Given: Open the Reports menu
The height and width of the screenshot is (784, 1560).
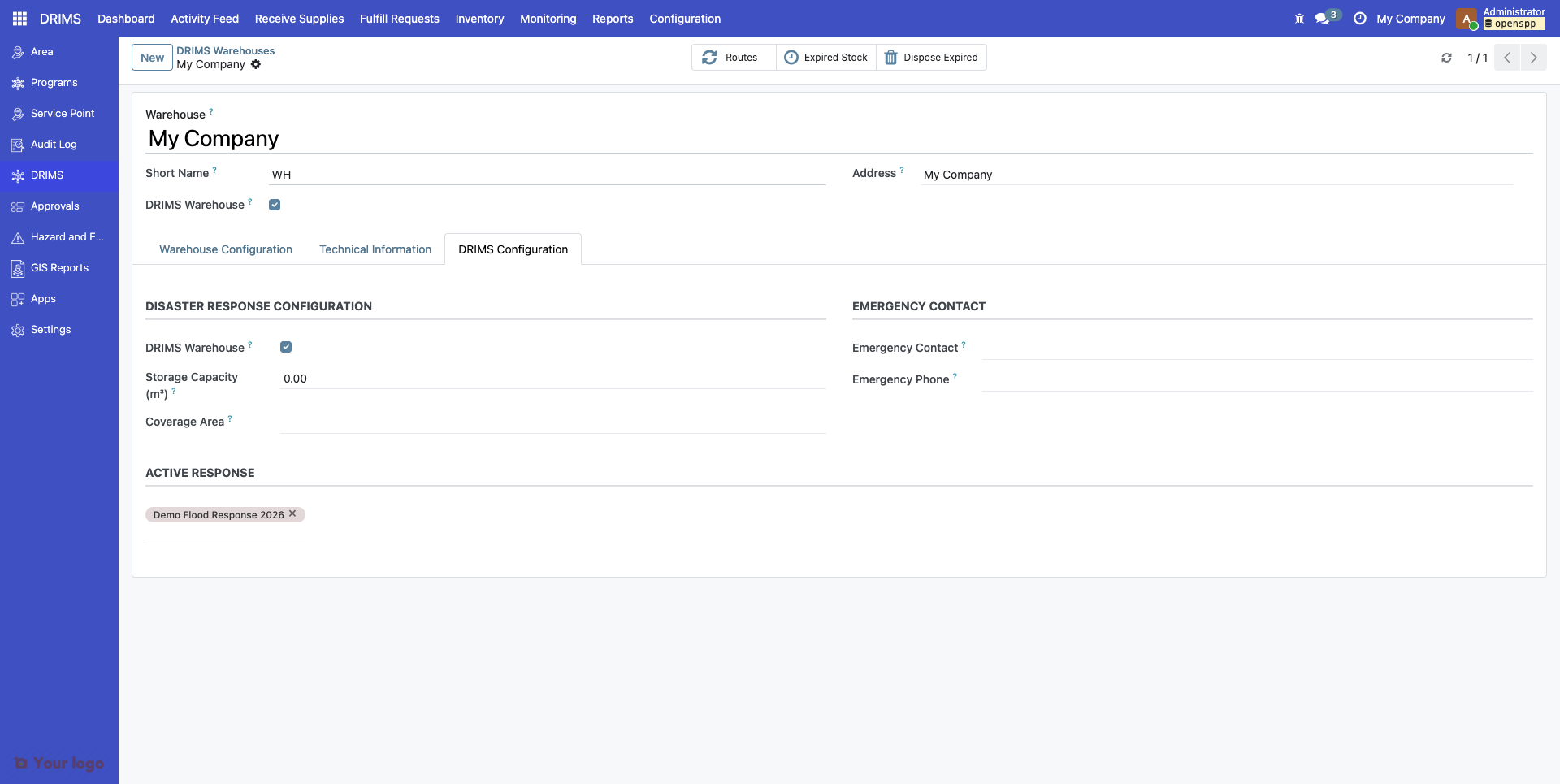Looking at the screenshot, I should pos(613,19).
